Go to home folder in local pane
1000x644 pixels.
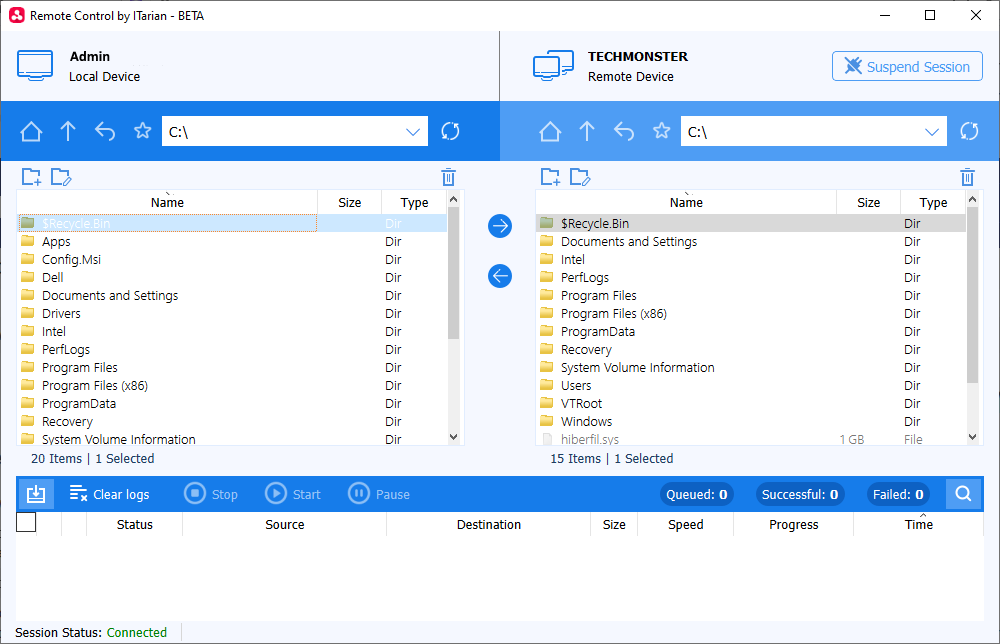click(x=31, y=132)
